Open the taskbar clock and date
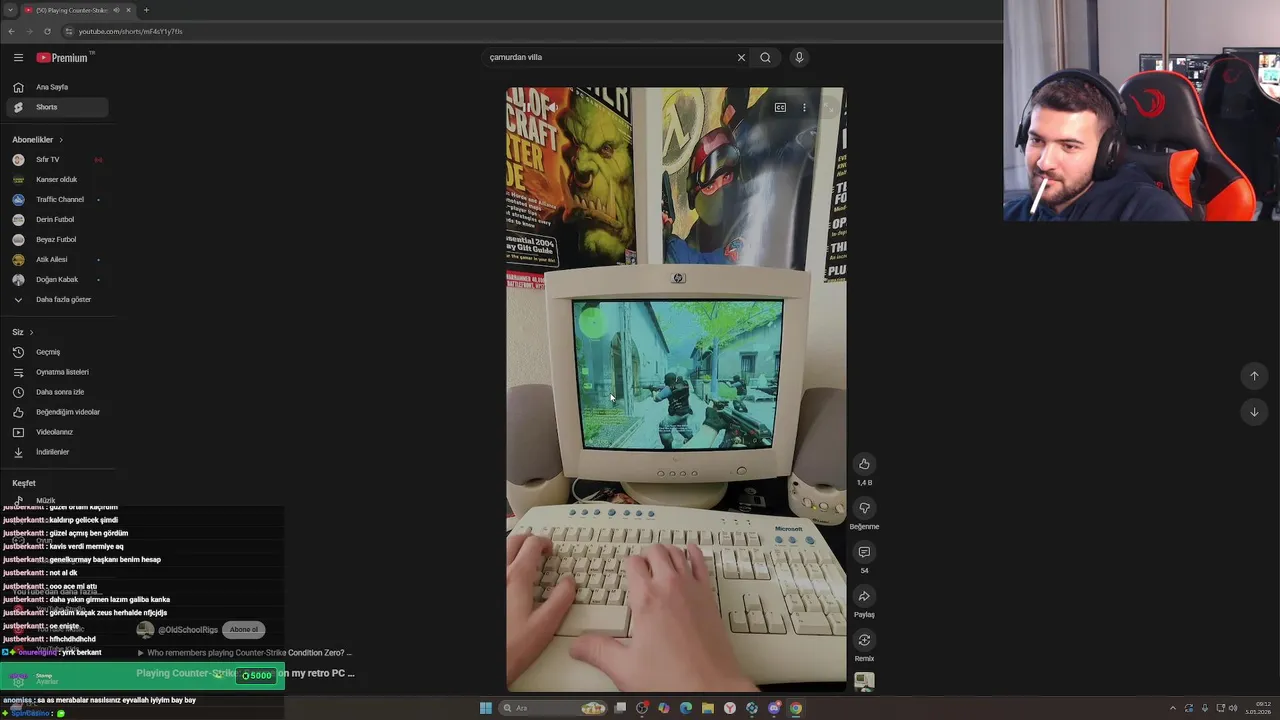The width and height of the screenshot is (1280, 720). tap(1257, 708)
